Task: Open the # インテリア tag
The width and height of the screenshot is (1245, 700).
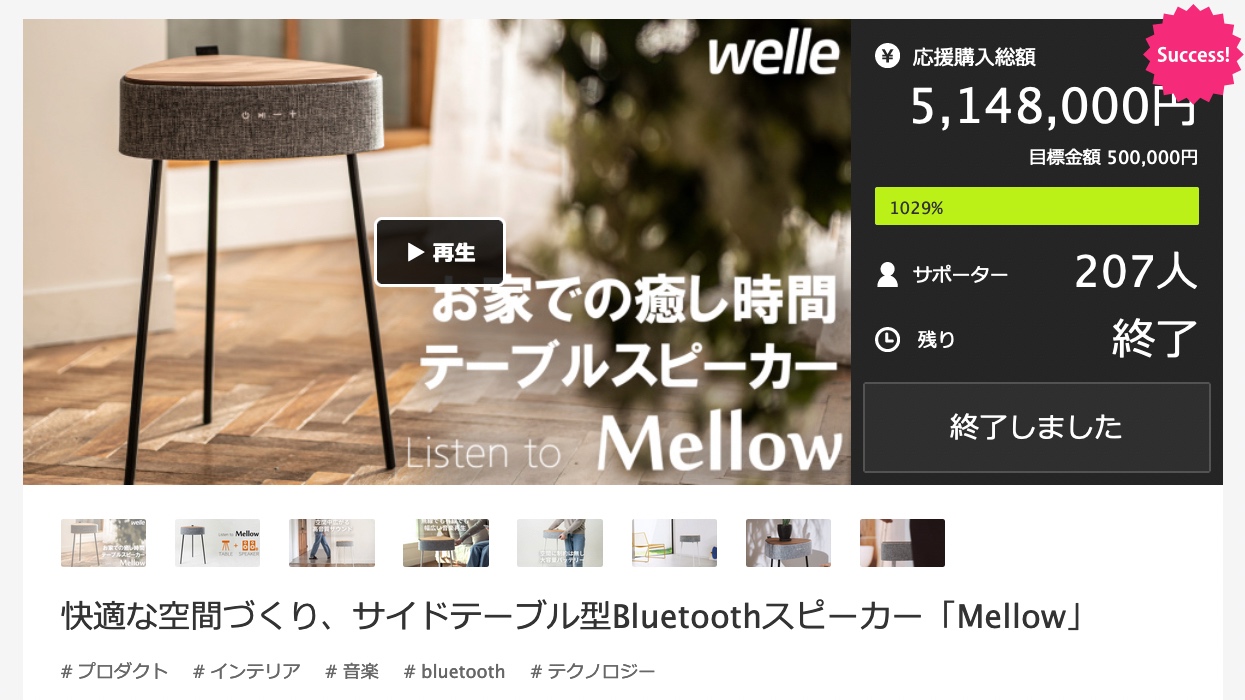Action: pos(247,671)
